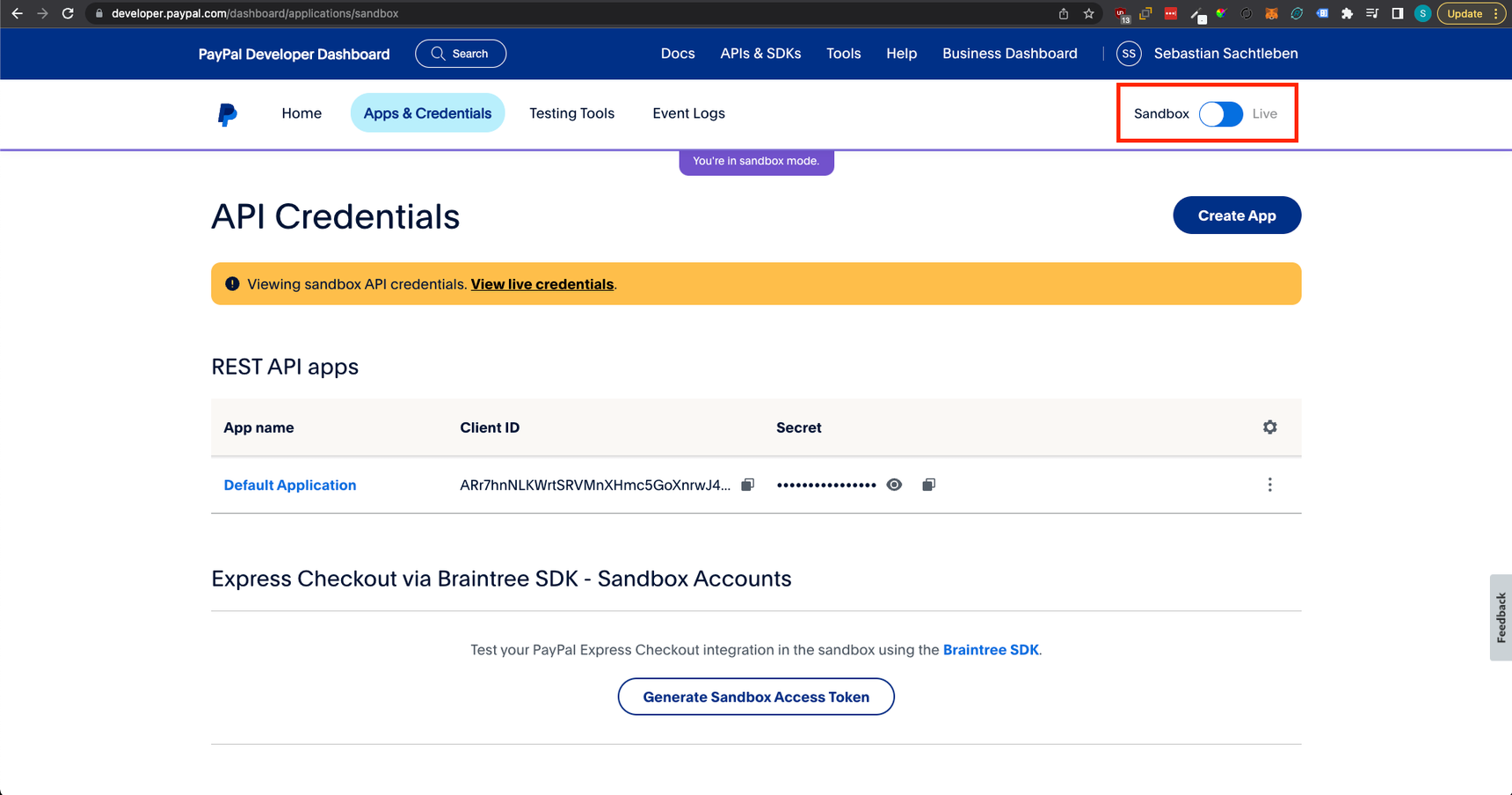Go to the Event Logs tab
Viewport: 1512px width, 795px height.
[688, 113]
